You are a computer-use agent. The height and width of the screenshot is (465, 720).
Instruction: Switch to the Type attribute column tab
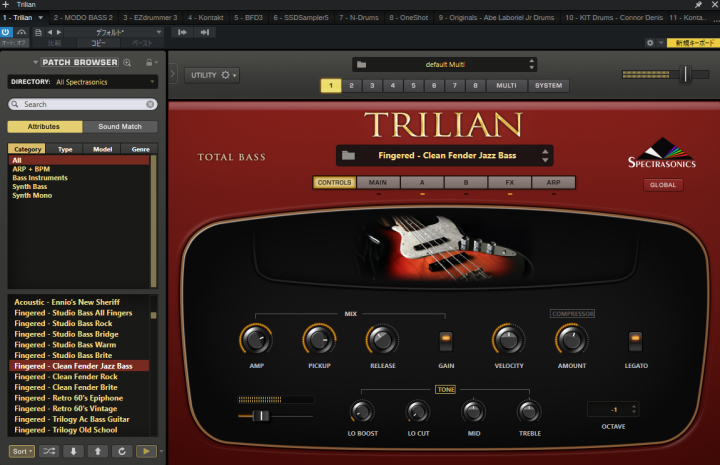click(65, 149)
